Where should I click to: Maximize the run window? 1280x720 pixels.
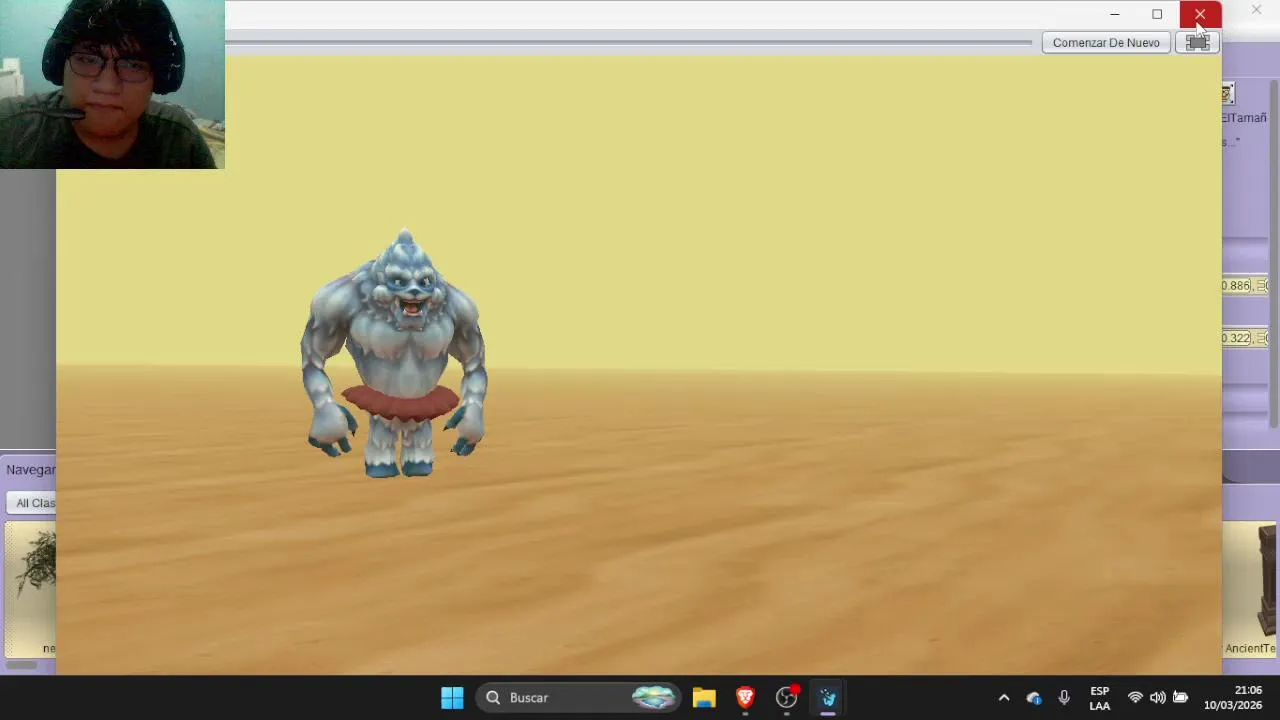pos(1157,14)
